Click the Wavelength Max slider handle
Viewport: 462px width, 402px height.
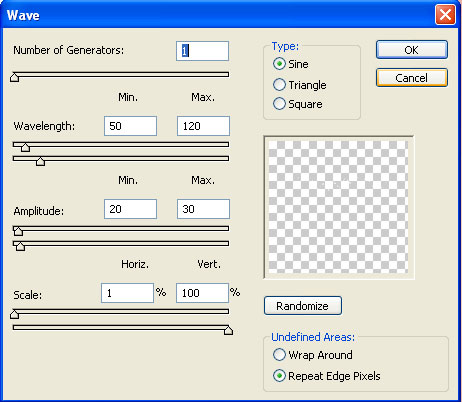pos(40,161)
